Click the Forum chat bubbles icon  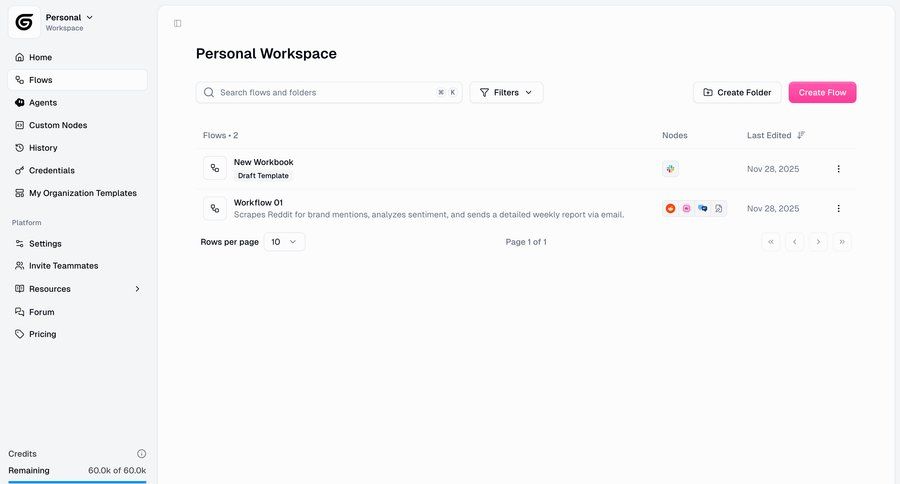tap(20, 312)
